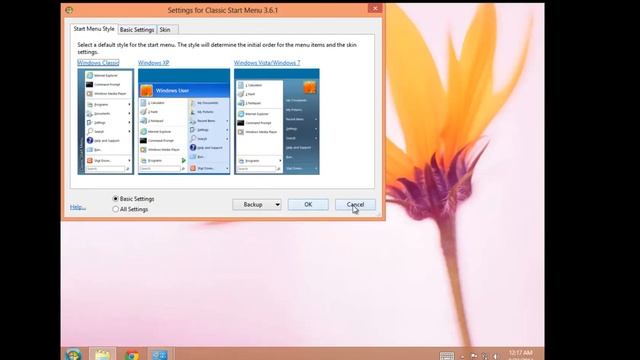Click the Windows XP style link
The width and height of the screenshot is (640, 360).
coord(153,62)
